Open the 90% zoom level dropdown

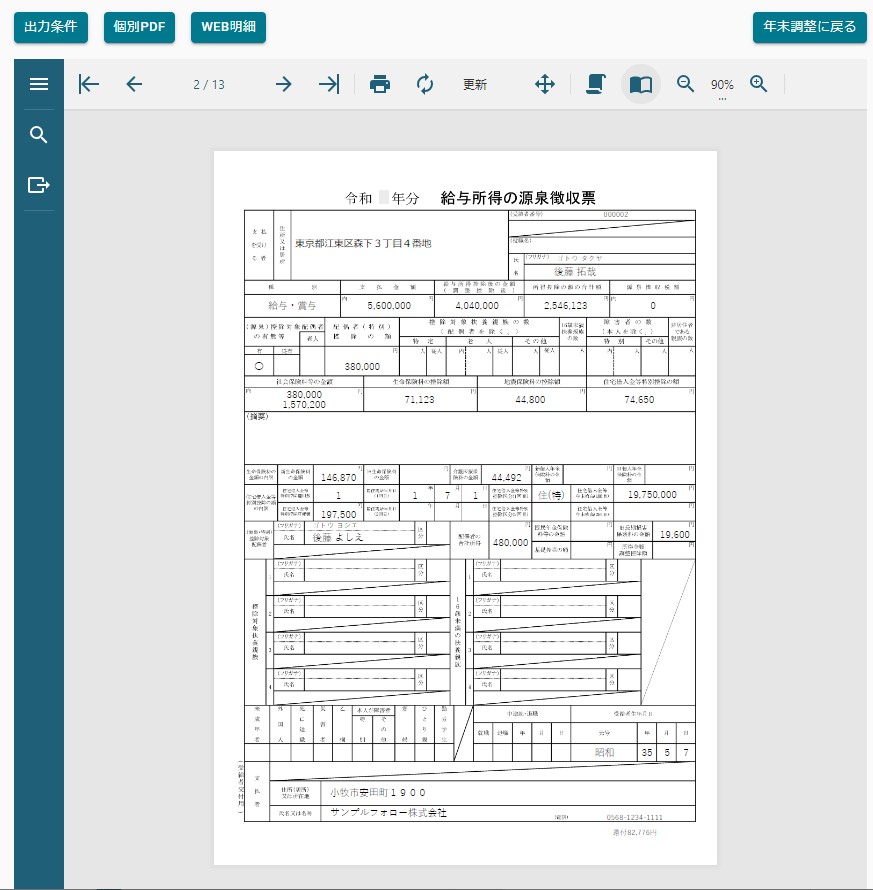point(722,85)
